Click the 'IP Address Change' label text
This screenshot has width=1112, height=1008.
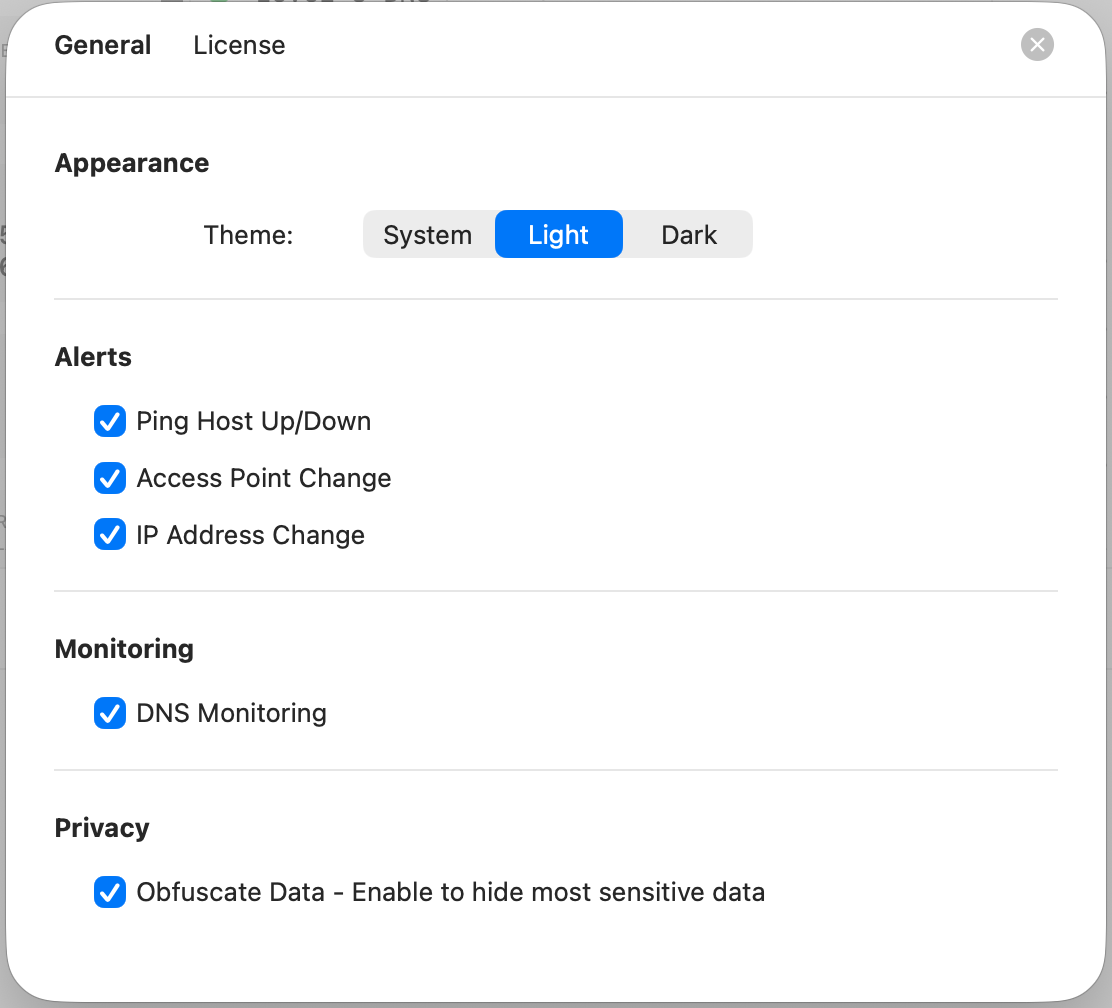[x=251, y=535]
